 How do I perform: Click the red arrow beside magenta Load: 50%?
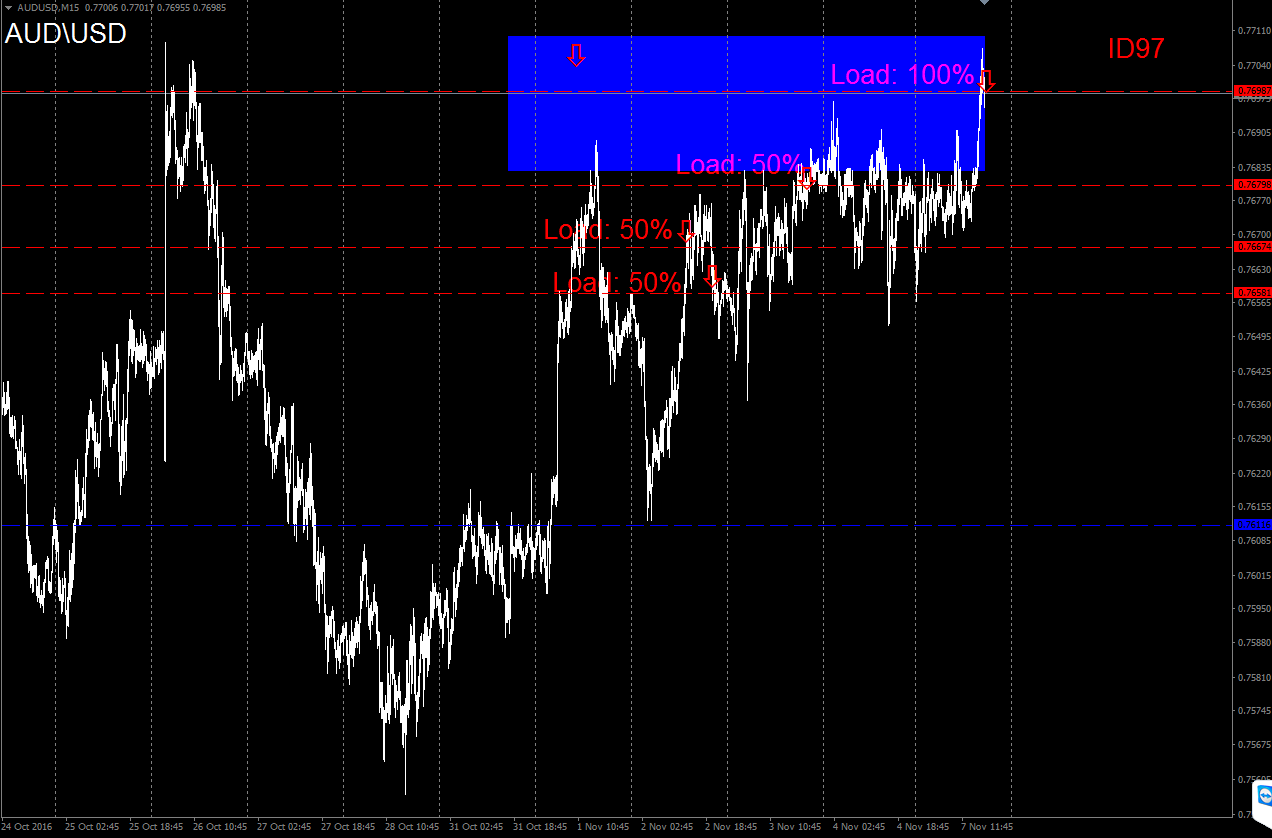click(807, 178)
